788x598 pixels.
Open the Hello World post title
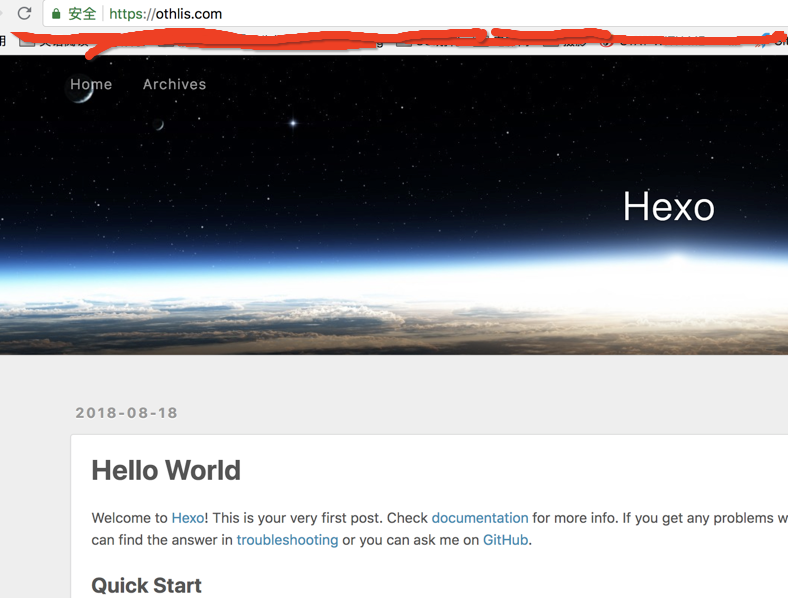166,470
